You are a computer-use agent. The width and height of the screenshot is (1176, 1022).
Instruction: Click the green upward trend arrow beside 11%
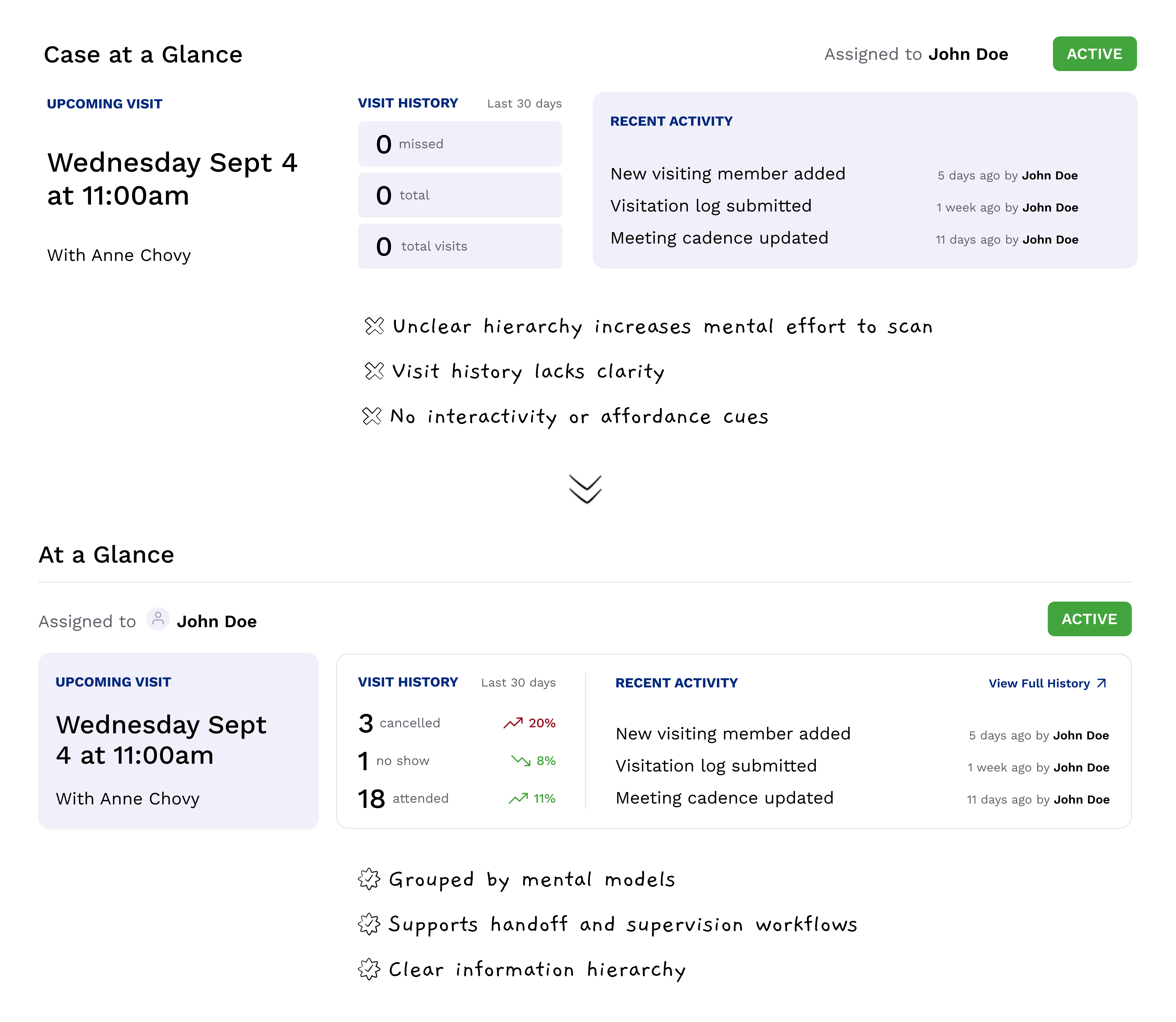coord(518,798)
